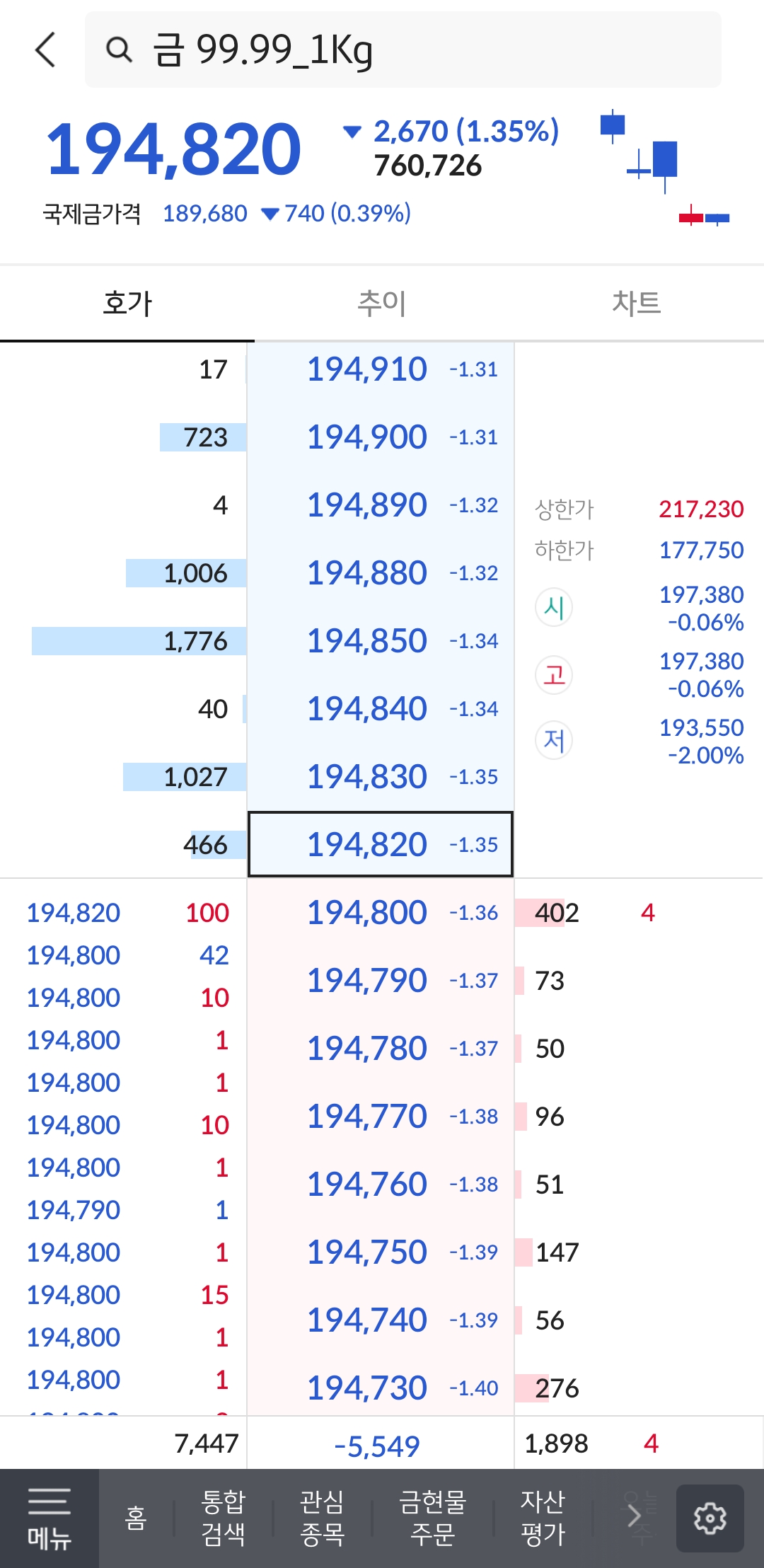The height and width of the screenshot is (1568, 764).
Task: Switch to the 추이 tab
Action: pos(381,304)
